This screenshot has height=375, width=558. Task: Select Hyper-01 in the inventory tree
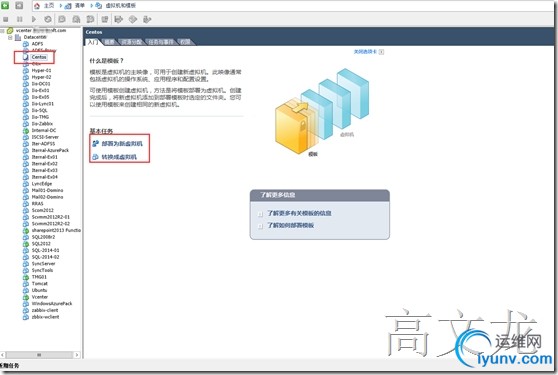[x=41, y=70]
